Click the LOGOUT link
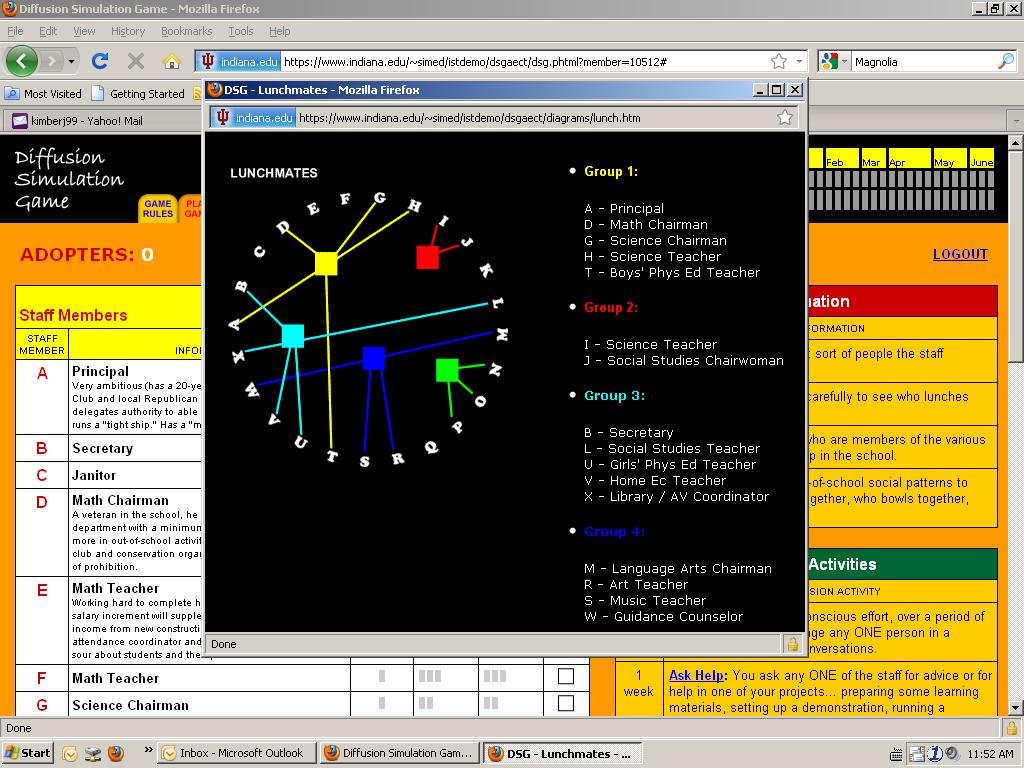The image size is (1024, 768). [959, 254]
